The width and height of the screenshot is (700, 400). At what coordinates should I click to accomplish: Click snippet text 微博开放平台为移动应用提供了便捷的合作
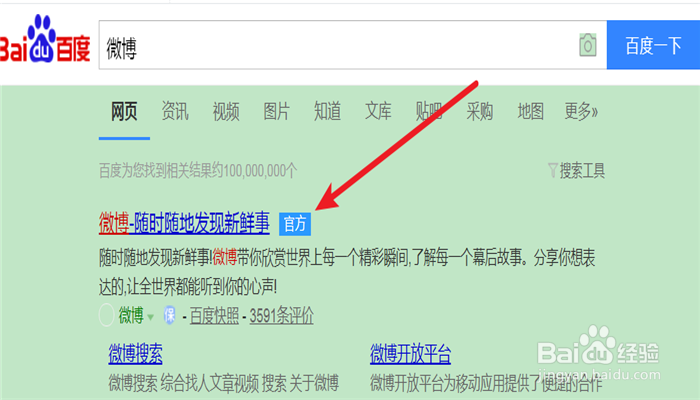click(x=486, y=383)
